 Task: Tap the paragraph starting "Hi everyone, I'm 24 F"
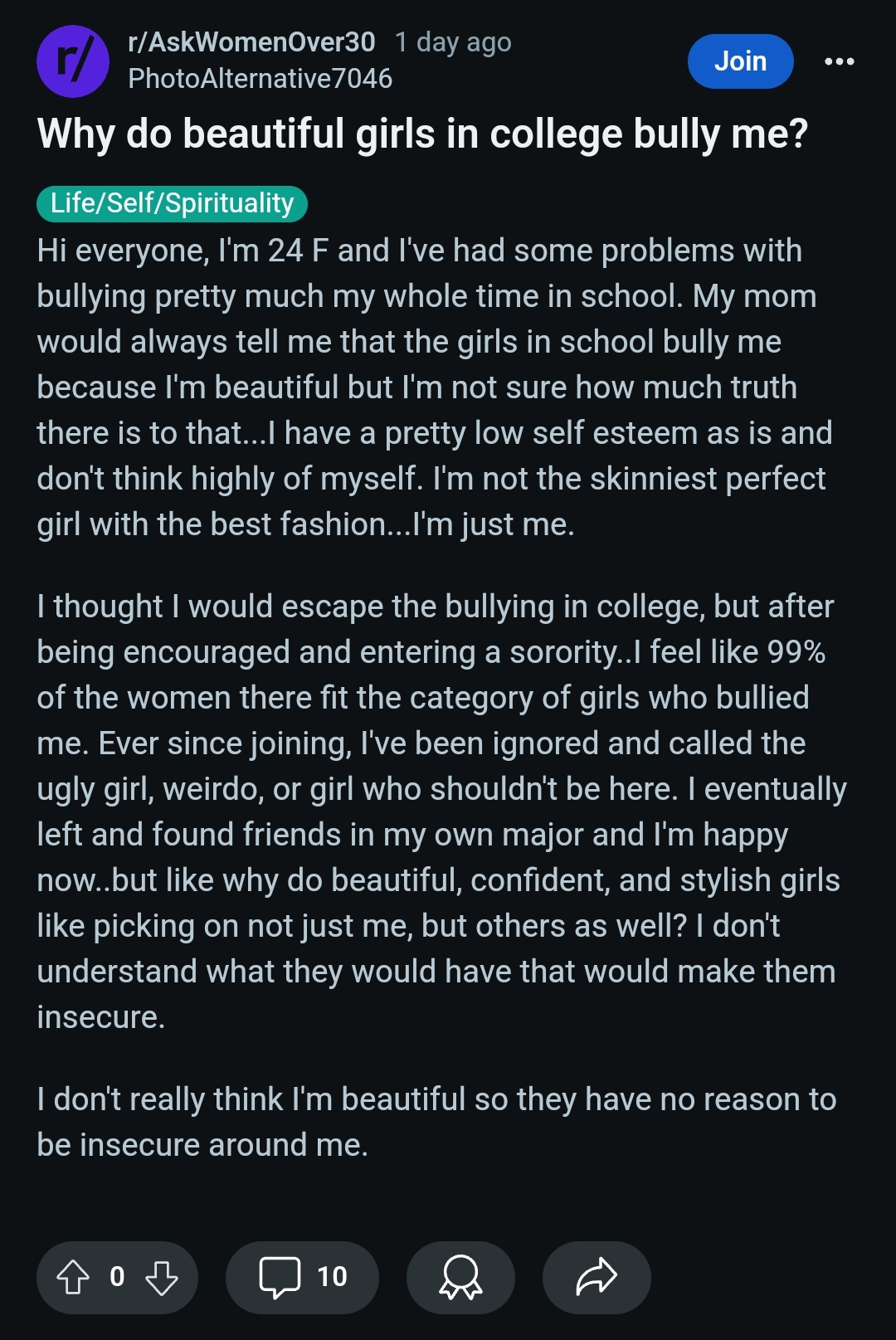click(x=431, y=387)
